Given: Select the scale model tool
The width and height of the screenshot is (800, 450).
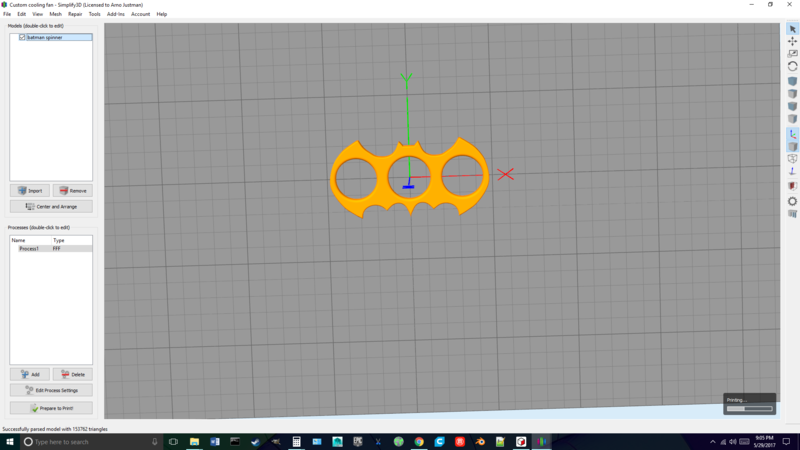Looking at the screenshot, I should pyautogui.click(x=792, y=54).
